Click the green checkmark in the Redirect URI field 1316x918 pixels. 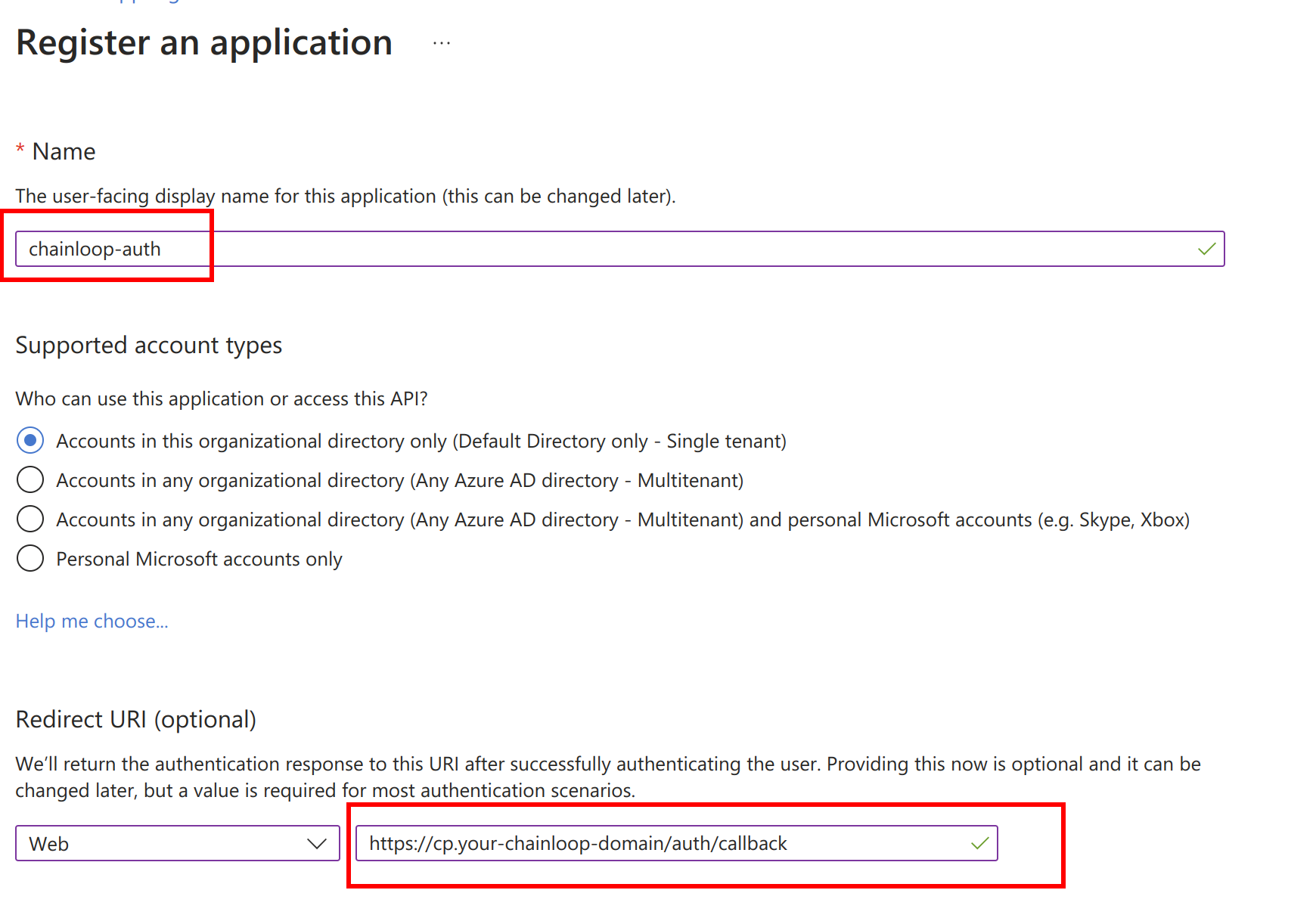pyautogui.click(x=979, y=843)
